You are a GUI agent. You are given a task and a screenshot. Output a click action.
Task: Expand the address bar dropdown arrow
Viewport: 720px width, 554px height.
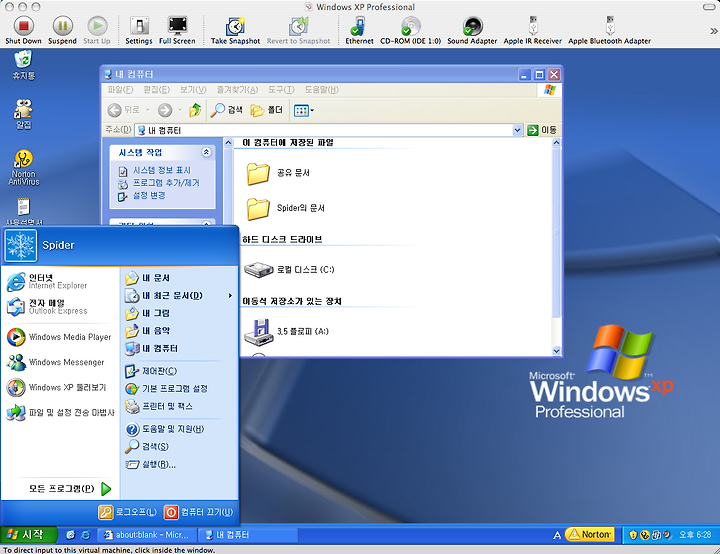(518, 130)
